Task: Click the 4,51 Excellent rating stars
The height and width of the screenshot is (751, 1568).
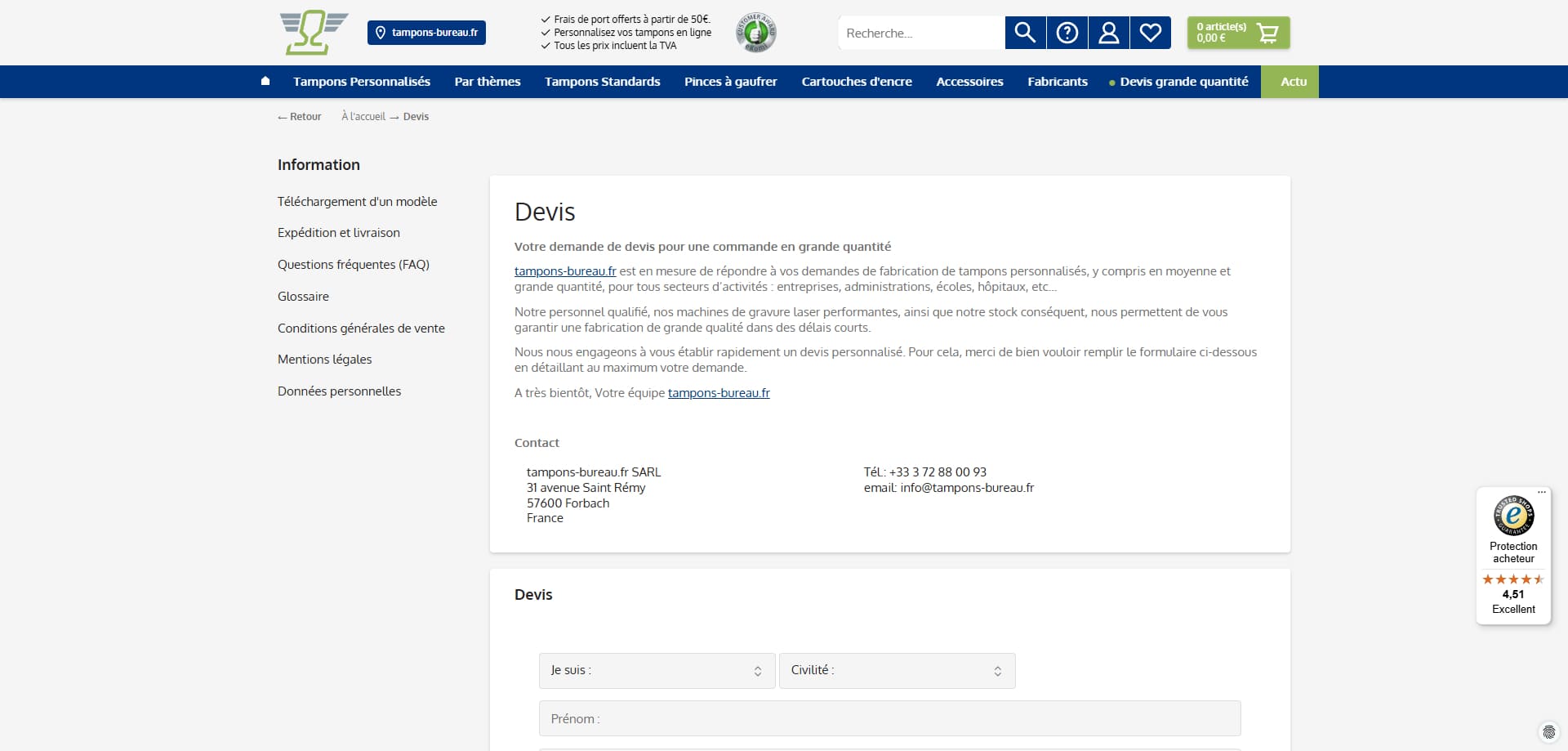Action: tap(1513, 579)
